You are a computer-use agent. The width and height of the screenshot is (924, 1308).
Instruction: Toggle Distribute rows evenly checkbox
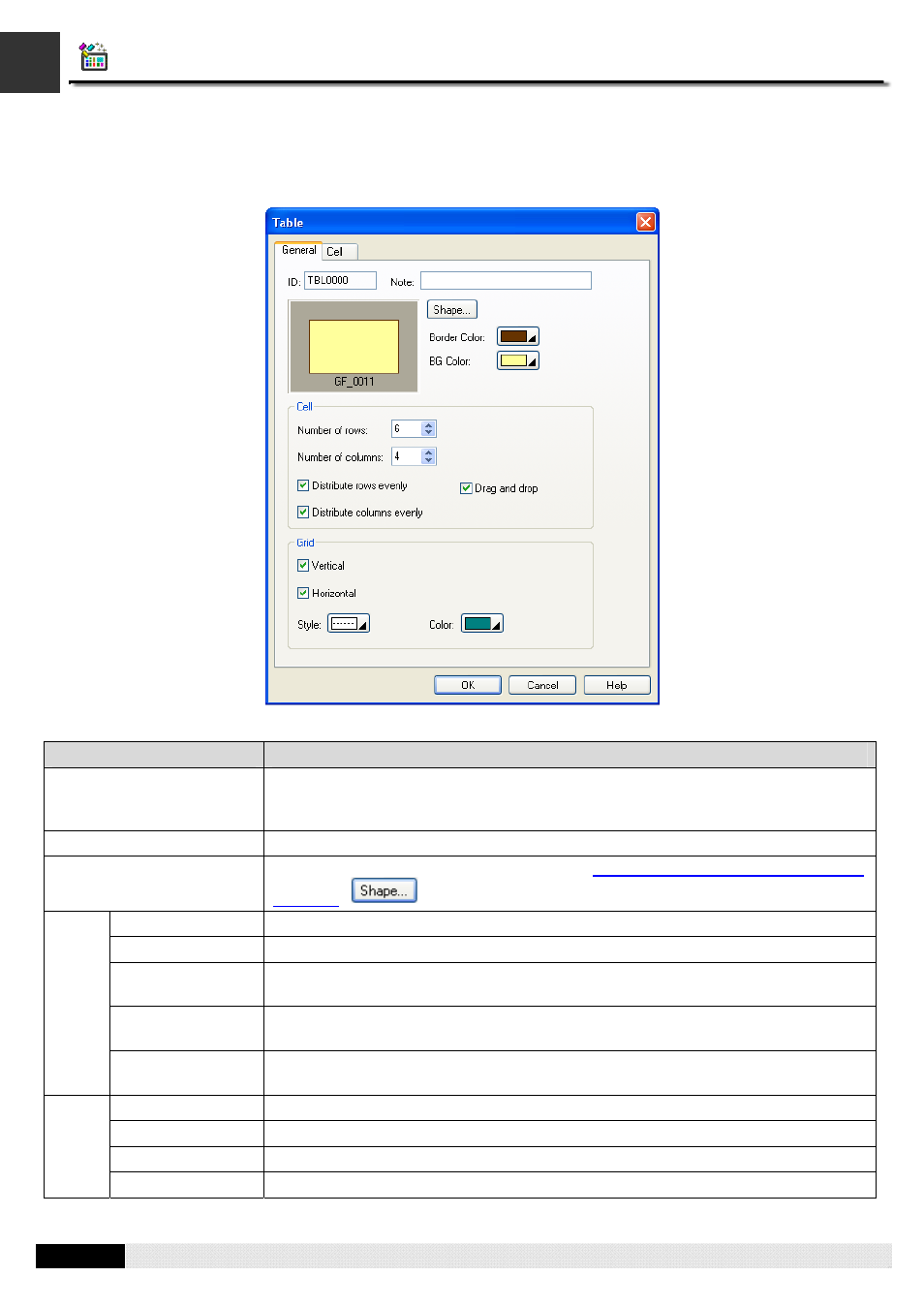(x=303, y=485)
